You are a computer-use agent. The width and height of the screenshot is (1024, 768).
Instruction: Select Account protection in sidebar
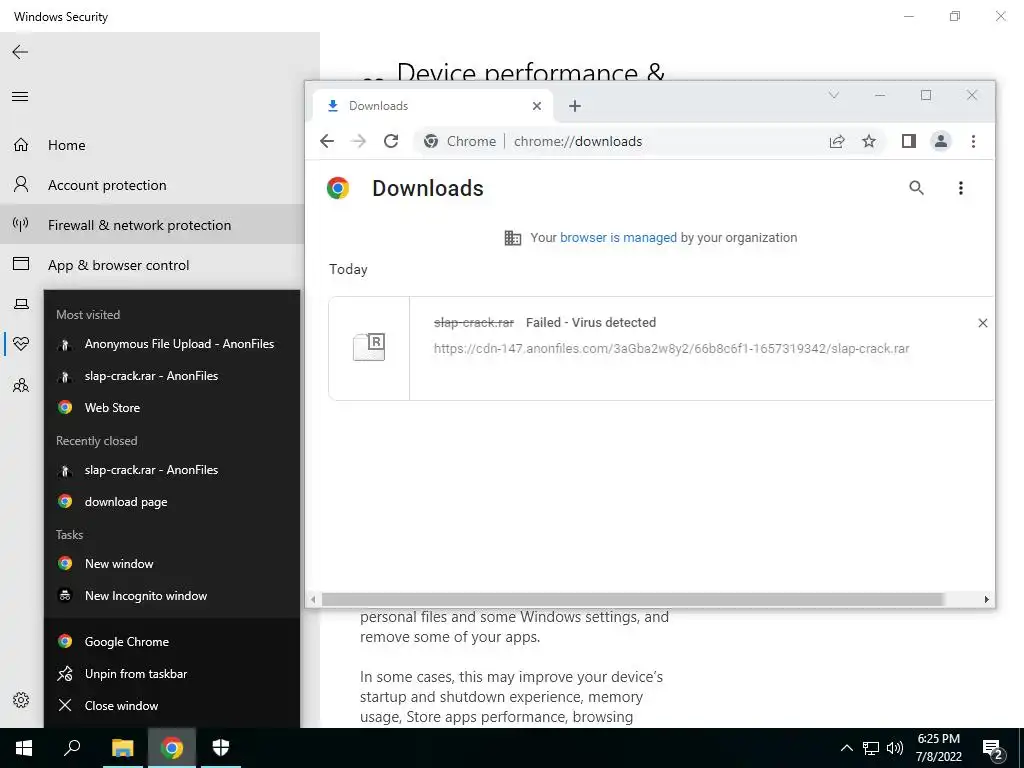(152, 185)
